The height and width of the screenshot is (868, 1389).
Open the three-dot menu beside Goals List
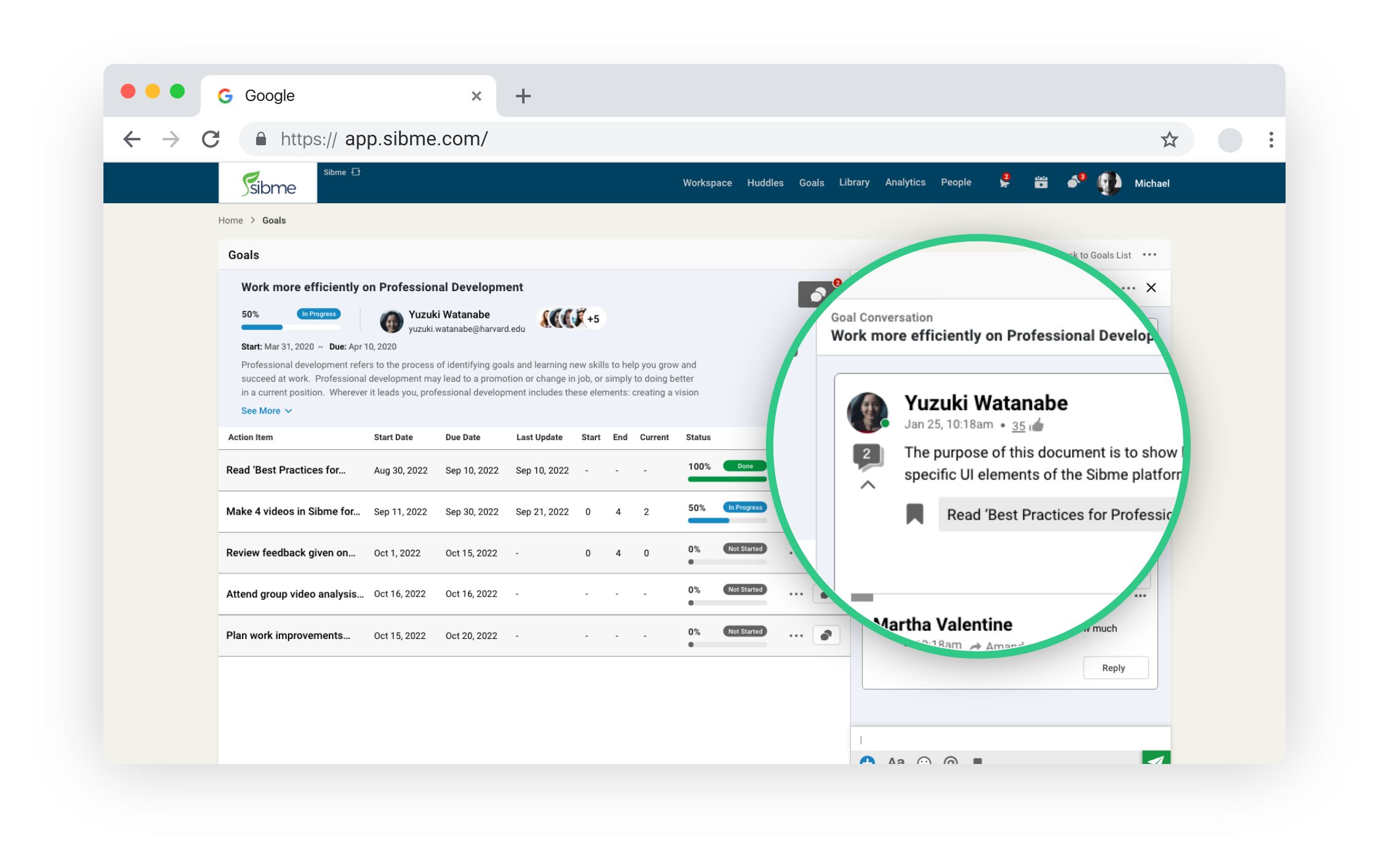pos(1149,255)
